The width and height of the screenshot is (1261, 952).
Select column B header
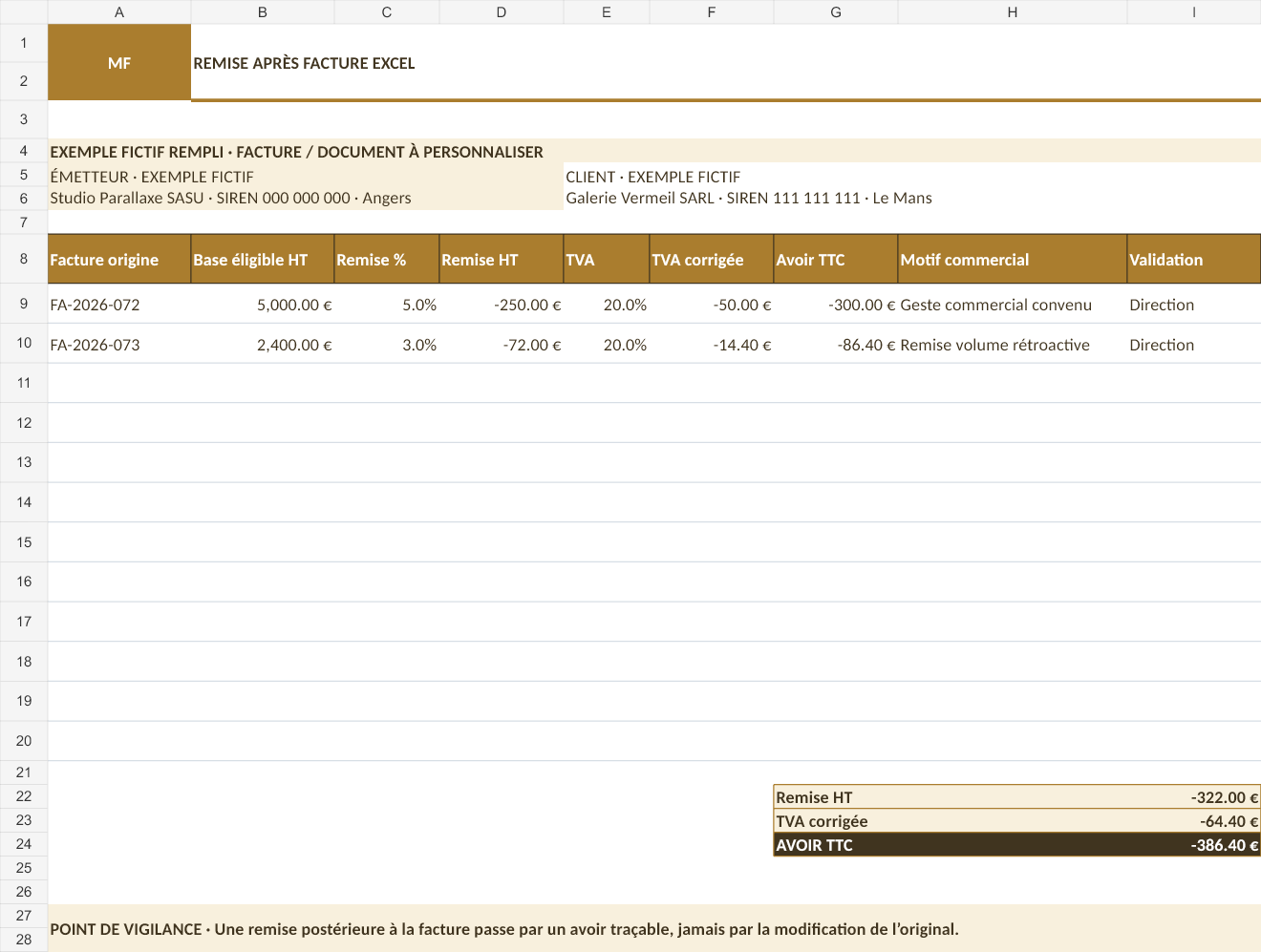coord(263,11)
